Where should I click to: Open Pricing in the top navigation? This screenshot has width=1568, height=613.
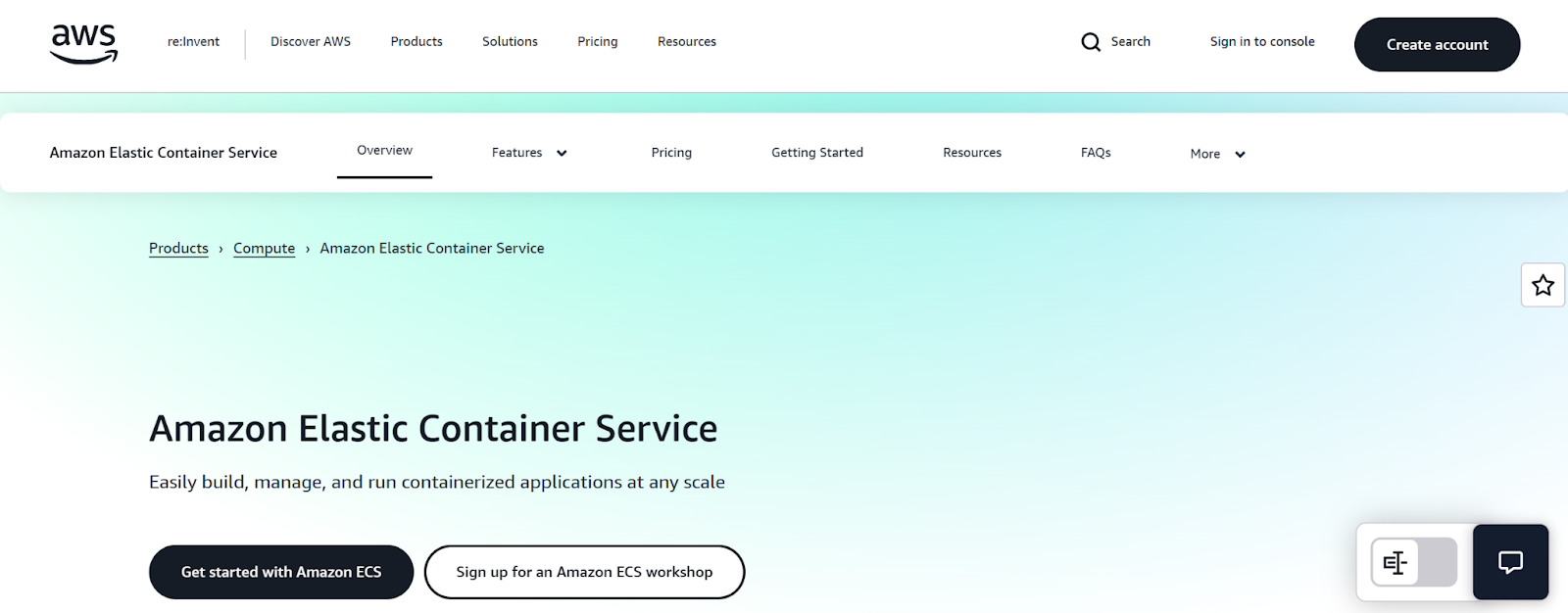[598, 42]
